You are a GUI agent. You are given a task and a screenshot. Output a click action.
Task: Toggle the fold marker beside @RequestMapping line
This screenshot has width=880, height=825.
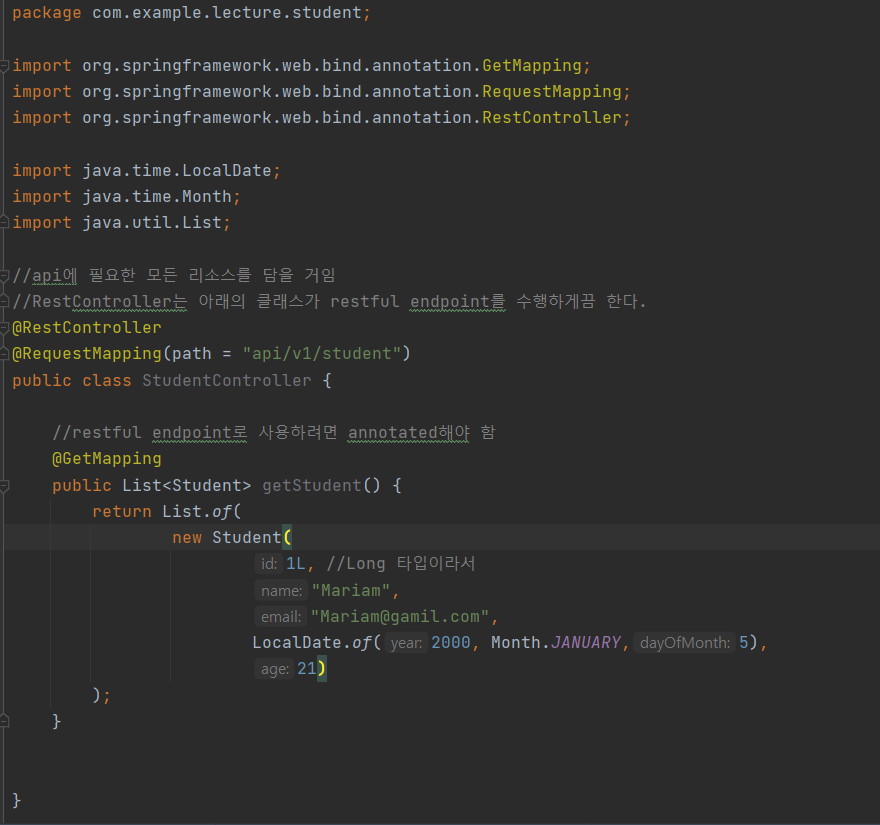[x=4, y=354]
